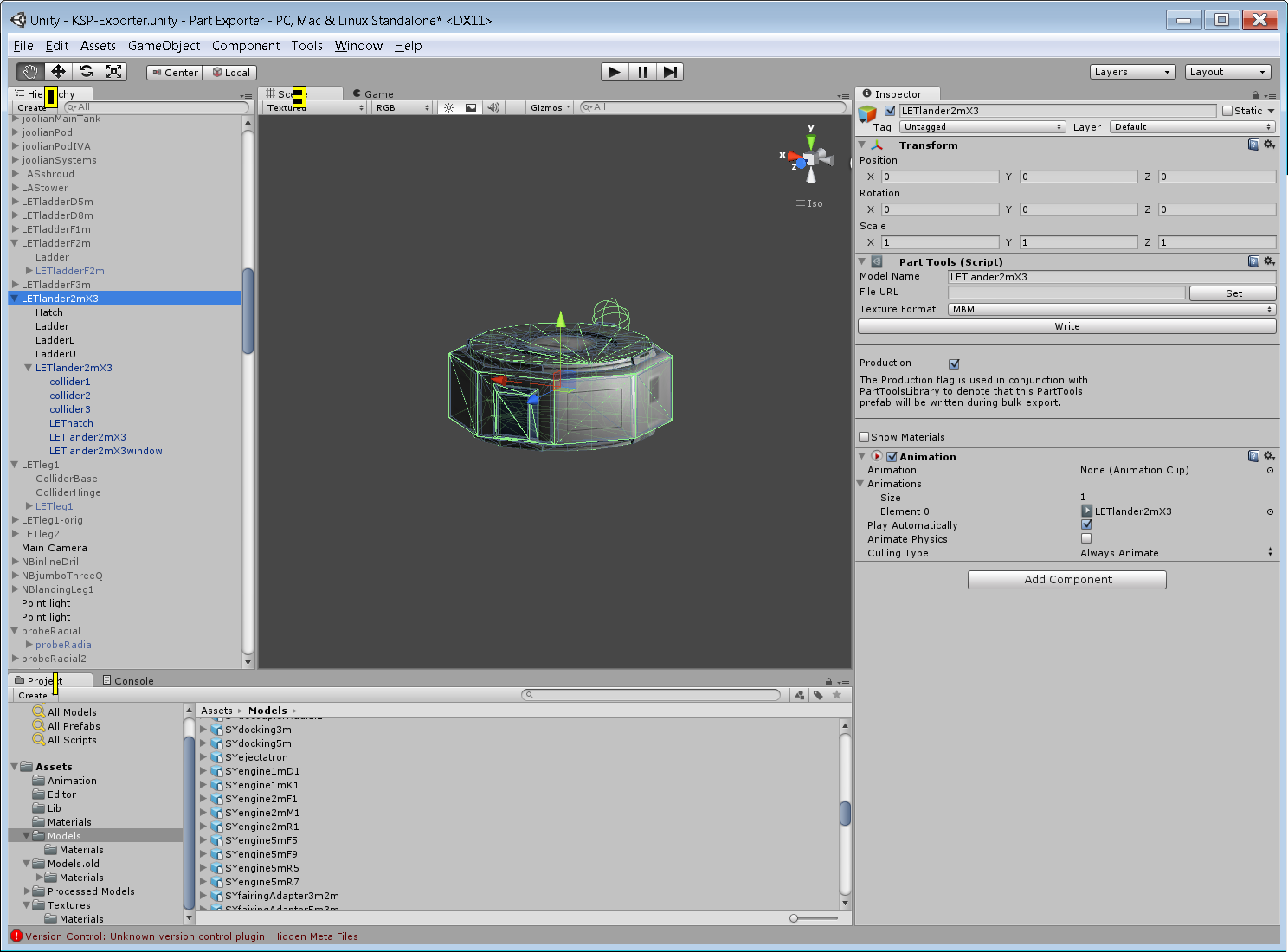The height and width of the screenshot is (952, 1288).
Task: Open the GameObject menu
Action: pyautogui.click(x=164, y=46)
